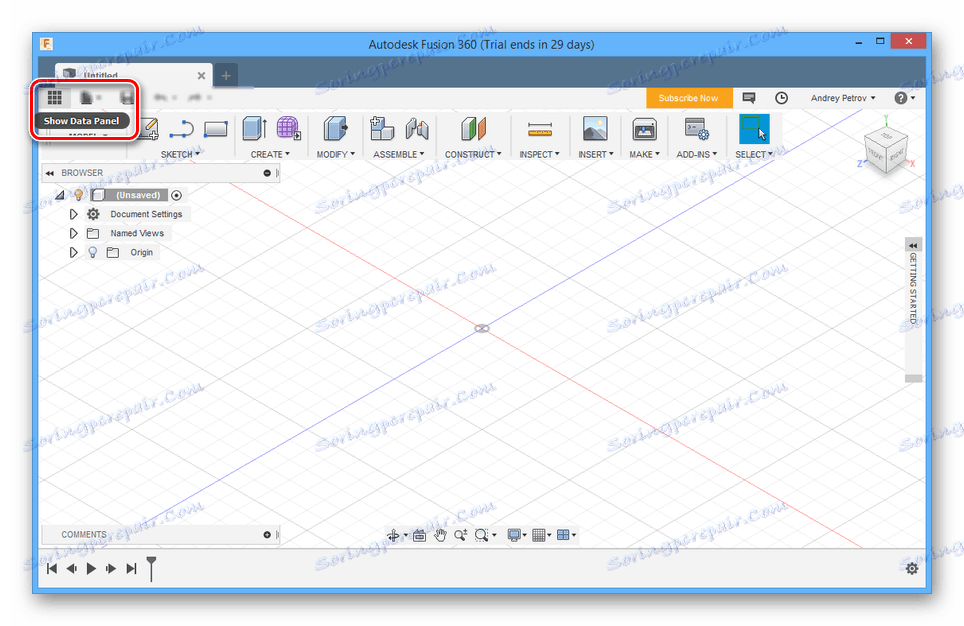This screenshot has width=964, height=626.
Task: Click the Zoom Window icon
Action: tap(481, 535)
